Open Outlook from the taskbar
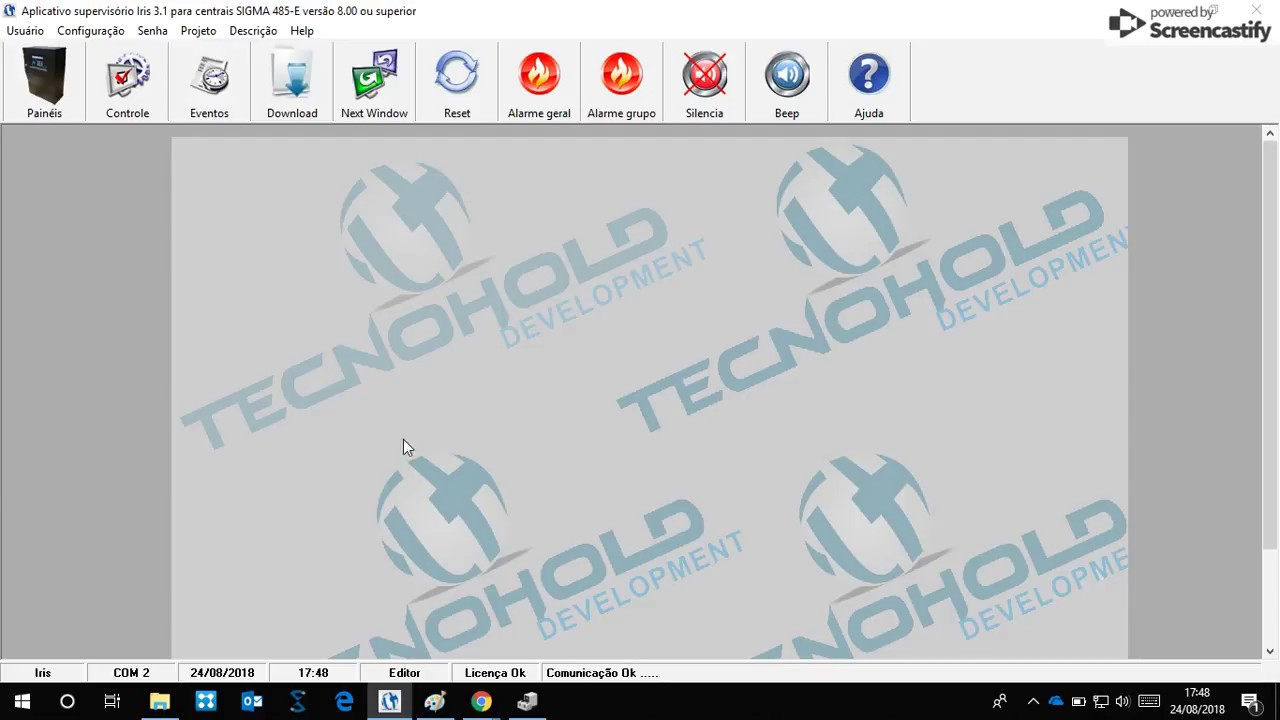Screen dimensions: 1280x720 [252, 702]
